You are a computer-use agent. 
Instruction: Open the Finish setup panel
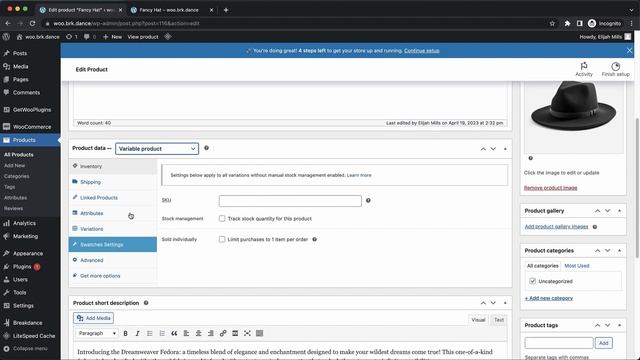tap(616, 69)
